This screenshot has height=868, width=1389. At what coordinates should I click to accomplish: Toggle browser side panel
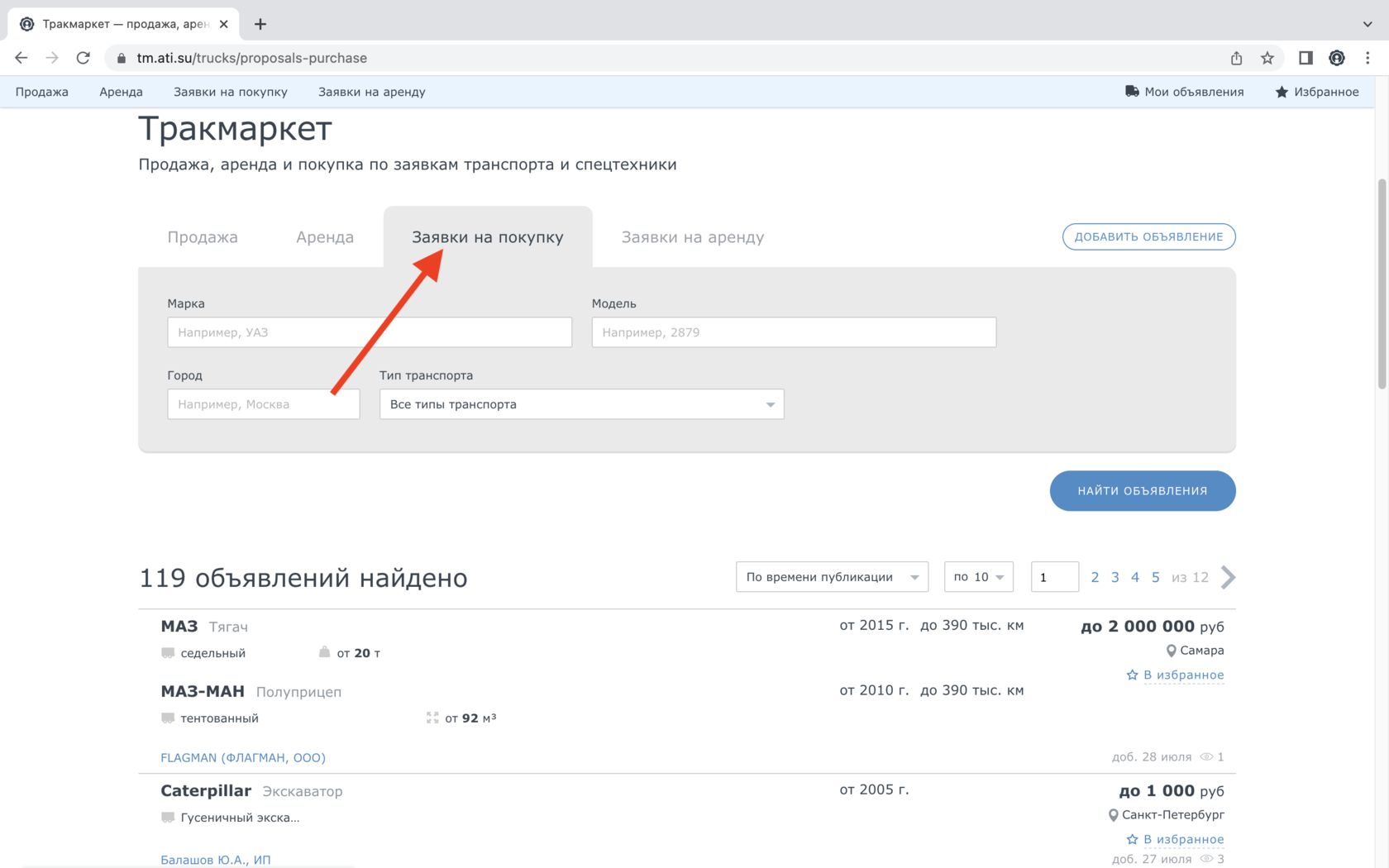[1305, 58]
